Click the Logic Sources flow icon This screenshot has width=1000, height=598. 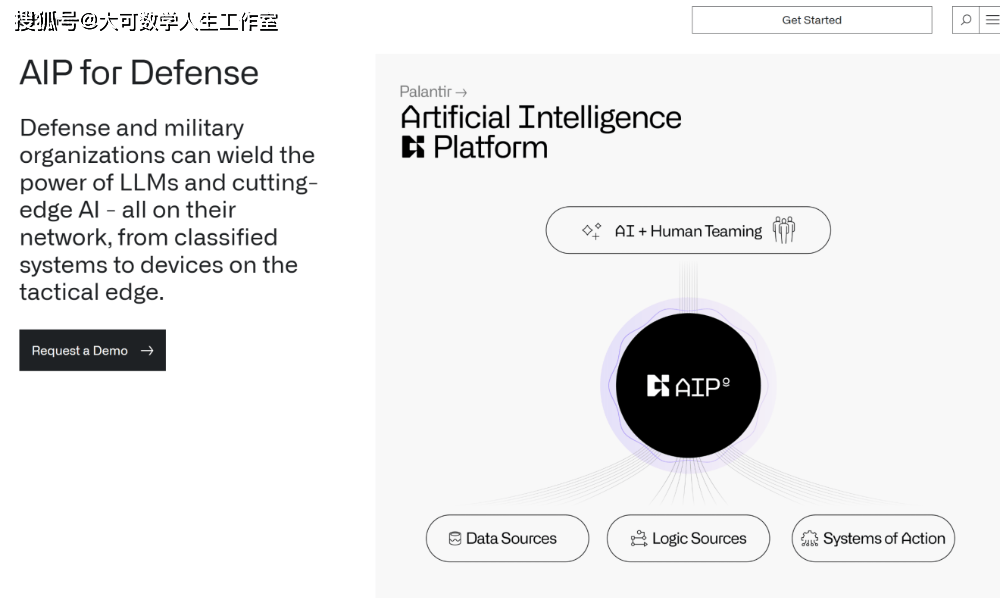tap(639, 539)
